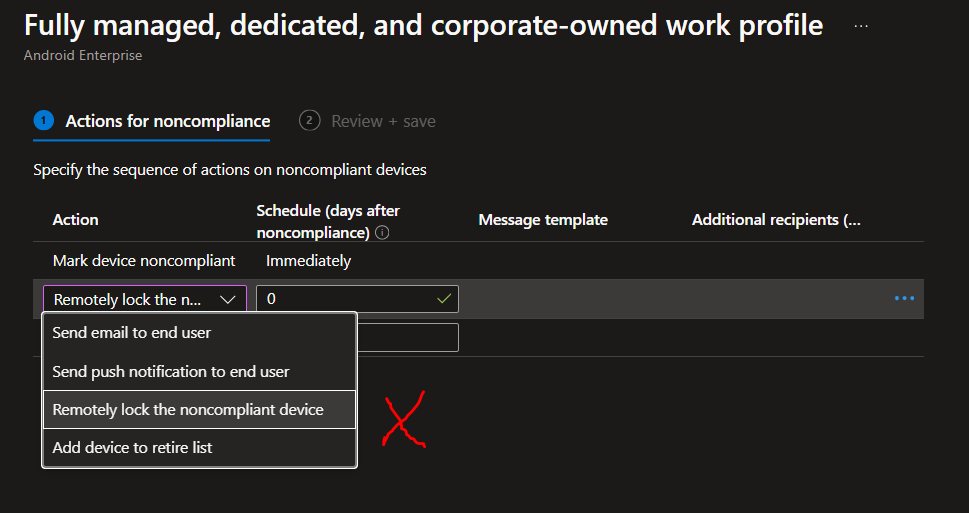The width and height of the screenshot is (969, 513).
Task: Click the green validation checkmark in schedule field
Action: (x=444, y=298)
